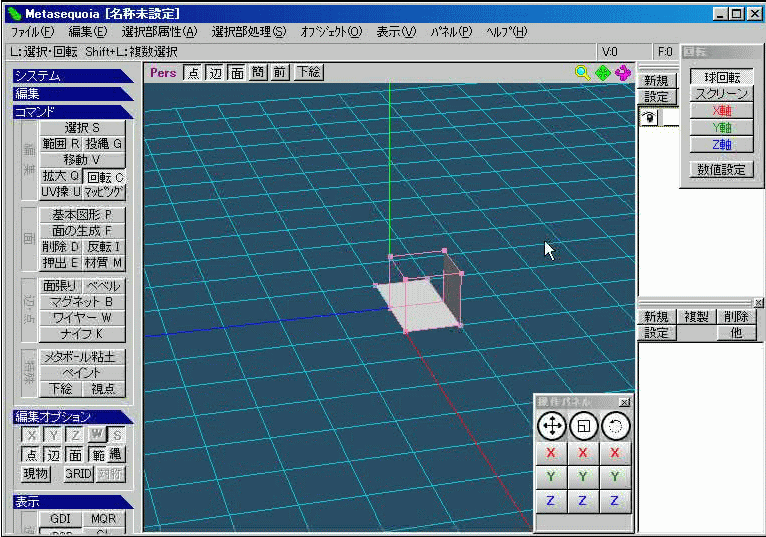Select the 押出 E extrude command

pos(61,263)
